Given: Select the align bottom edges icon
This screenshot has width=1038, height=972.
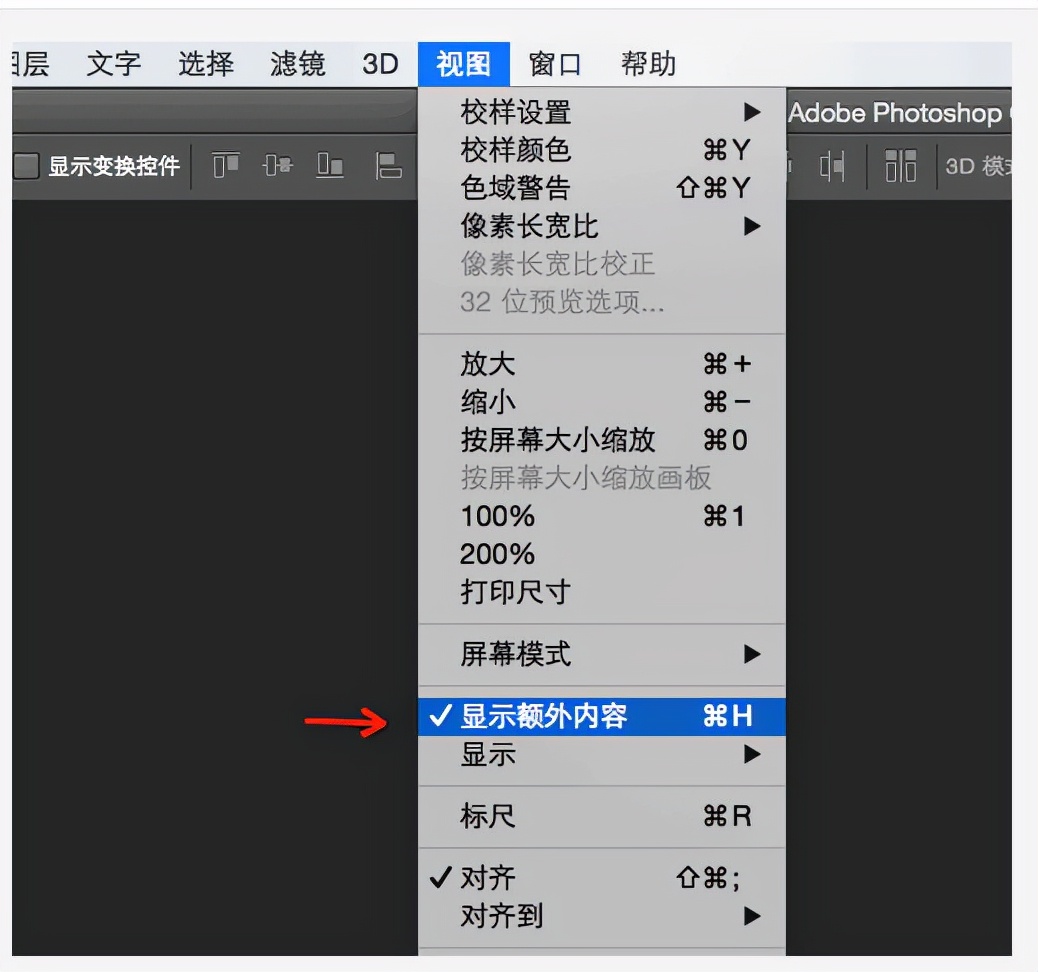Looking at the screenshot, I should (328, 166).
